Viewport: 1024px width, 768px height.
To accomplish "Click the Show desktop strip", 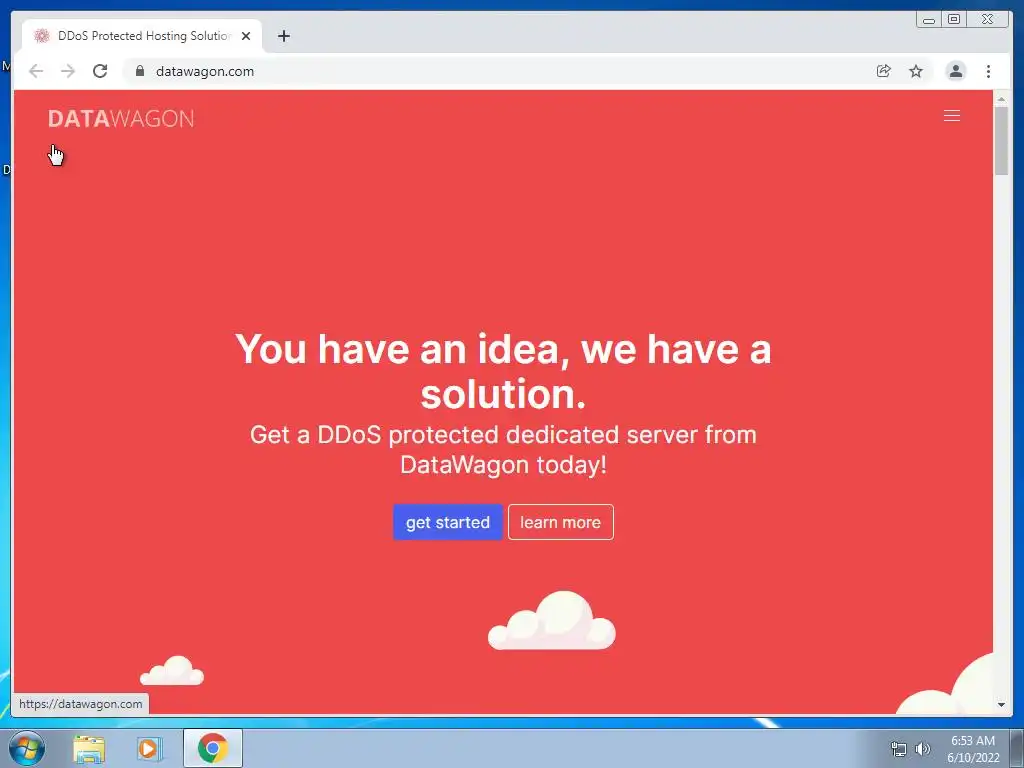I will 1017,748.
